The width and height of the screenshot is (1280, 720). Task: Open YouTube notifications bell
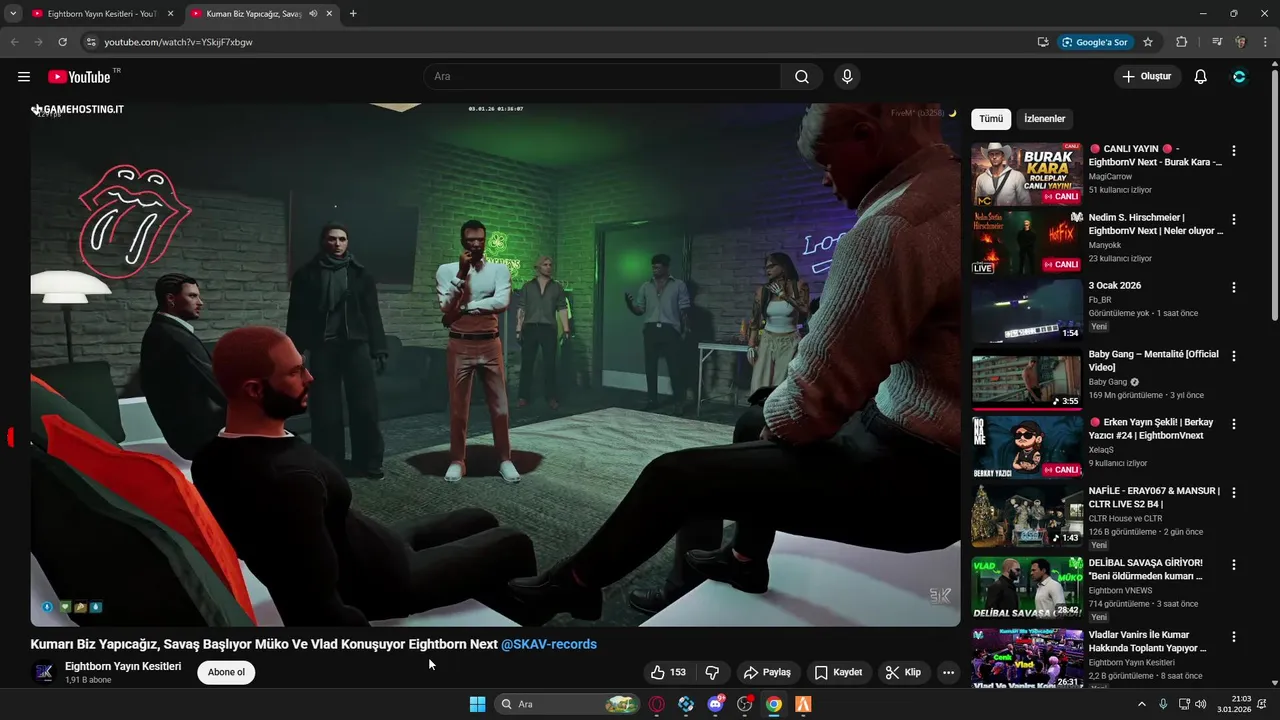point(1201,77)
